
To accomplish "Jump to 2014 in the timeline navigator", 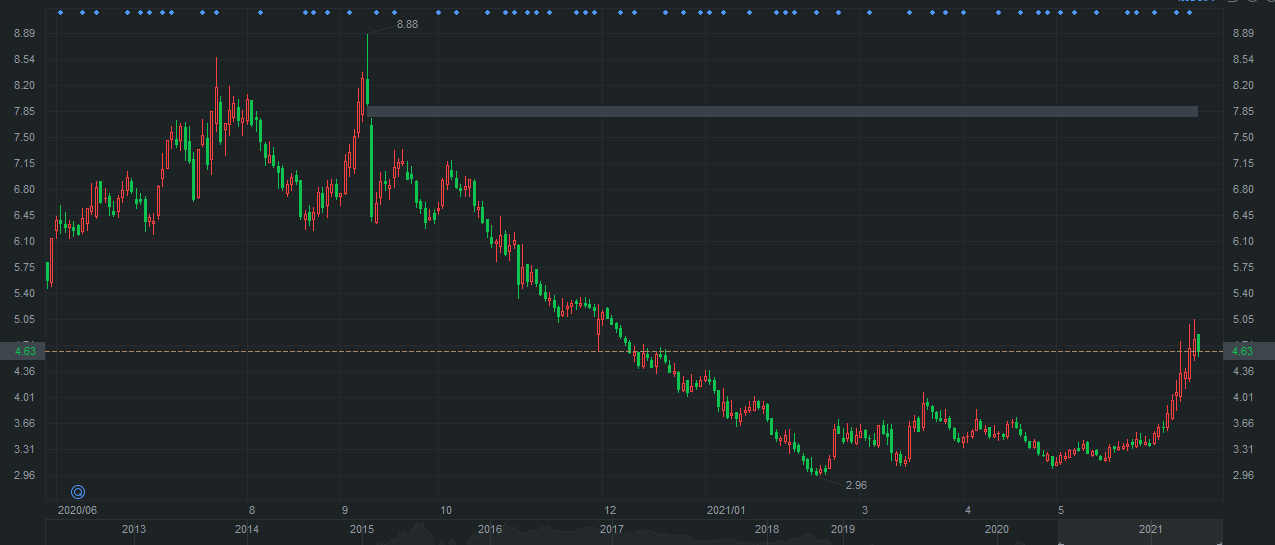I will point(247,529).
